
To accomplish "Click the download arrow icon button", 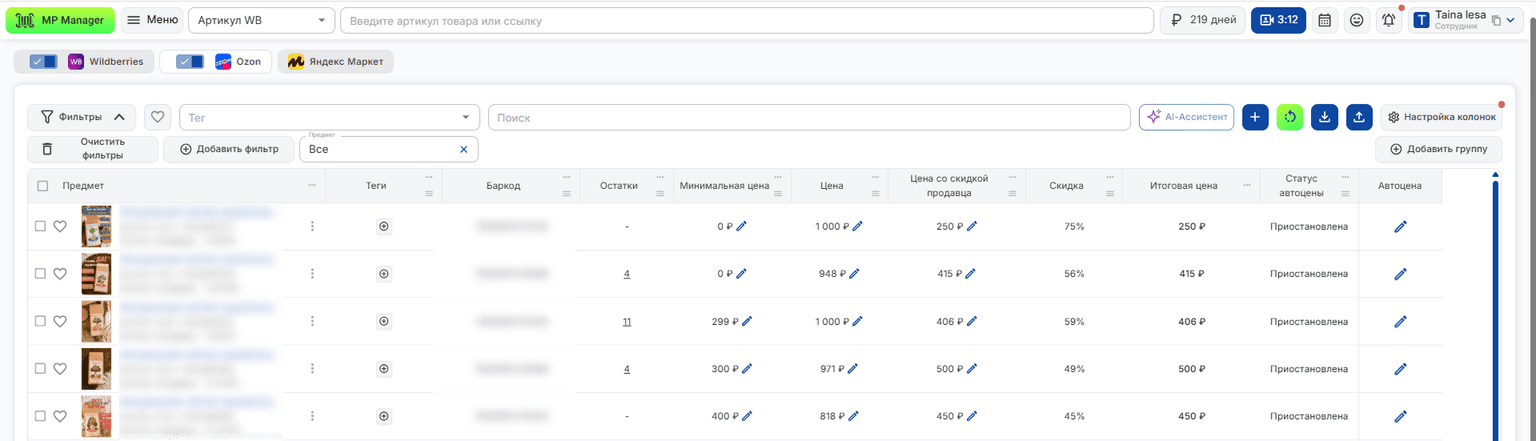I will click(x=1324, y=117).
